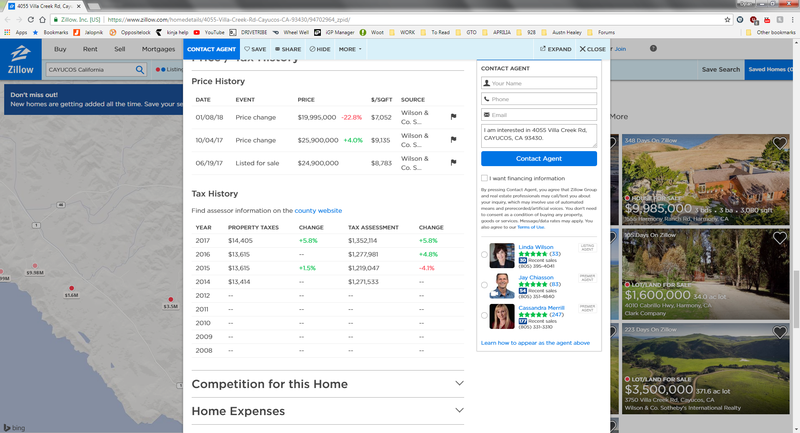This screenshot has height=433, width=800.
Task: Click the message text area
Action: point(539,136)
